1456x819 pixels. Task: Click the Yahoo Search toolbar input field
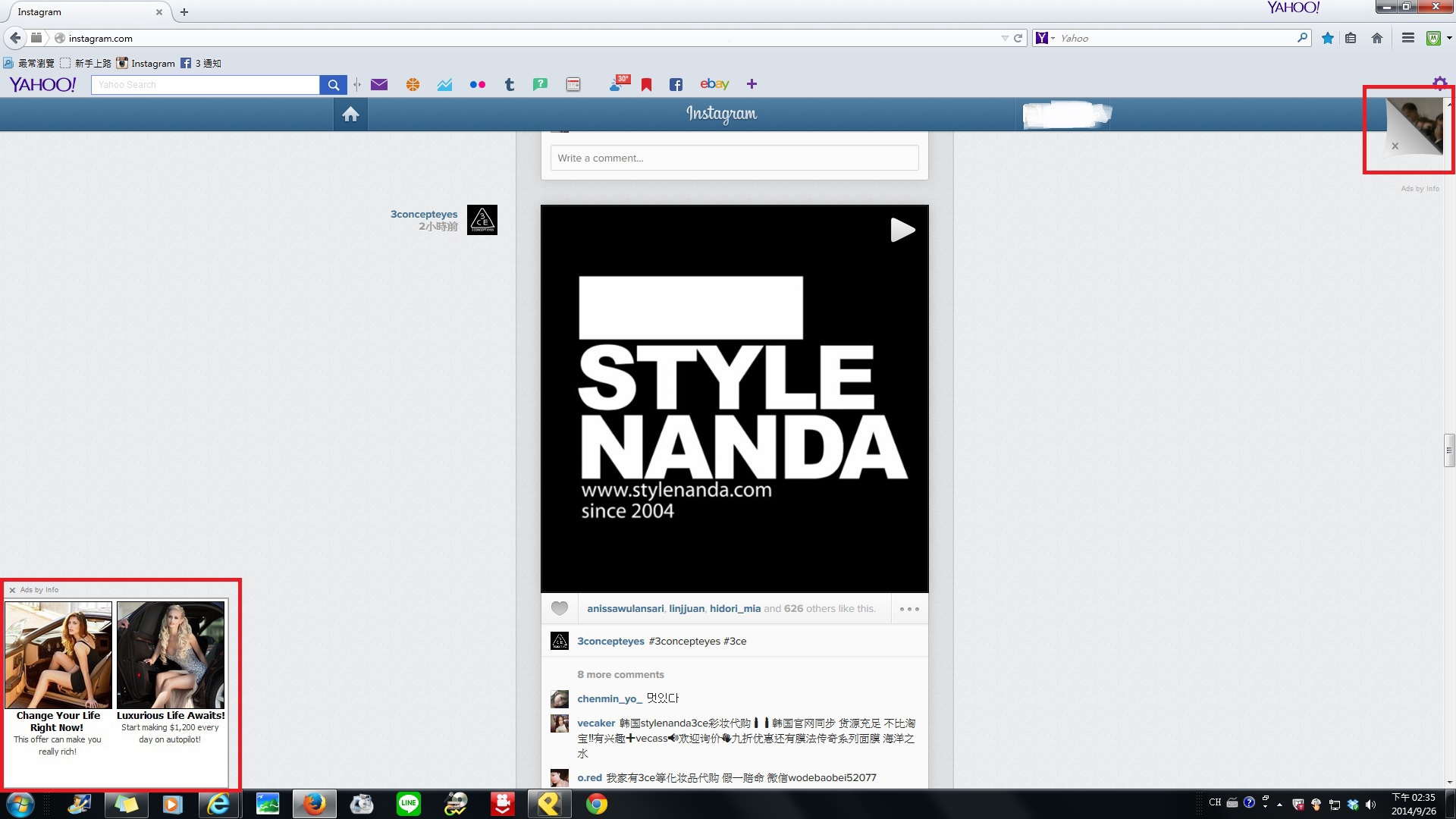pos(205,85)
